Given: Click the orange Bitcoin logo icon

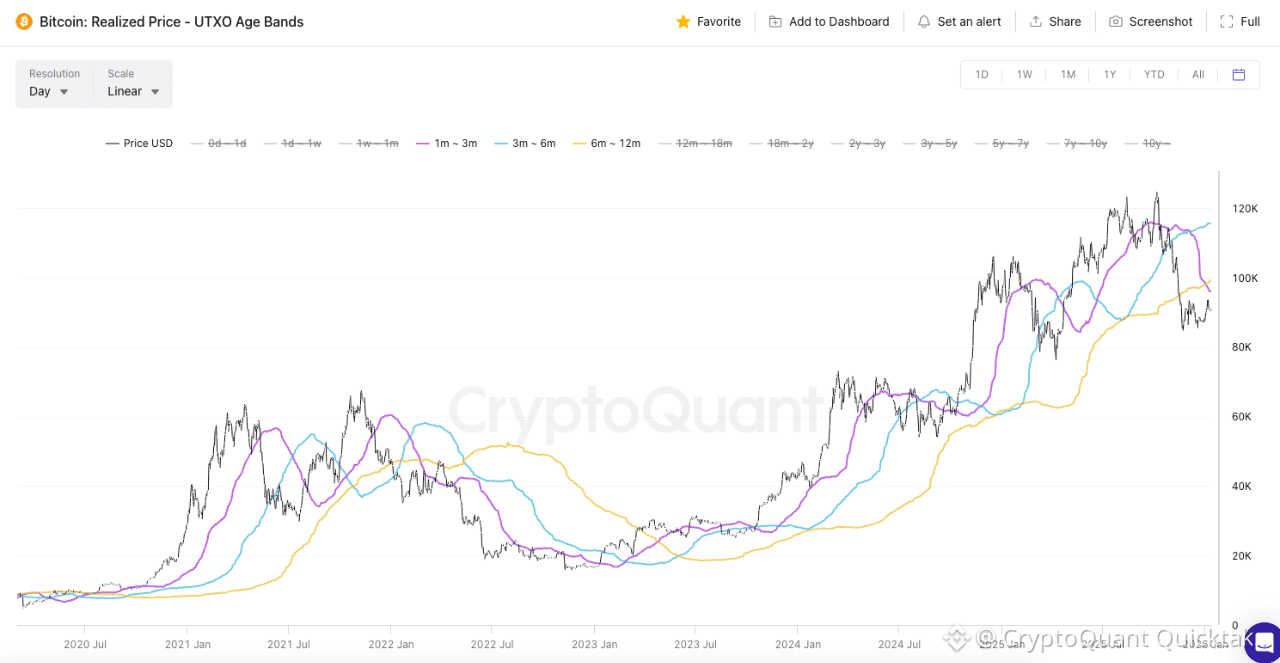Looking at the screenshot, I should (x=24, y=21).
